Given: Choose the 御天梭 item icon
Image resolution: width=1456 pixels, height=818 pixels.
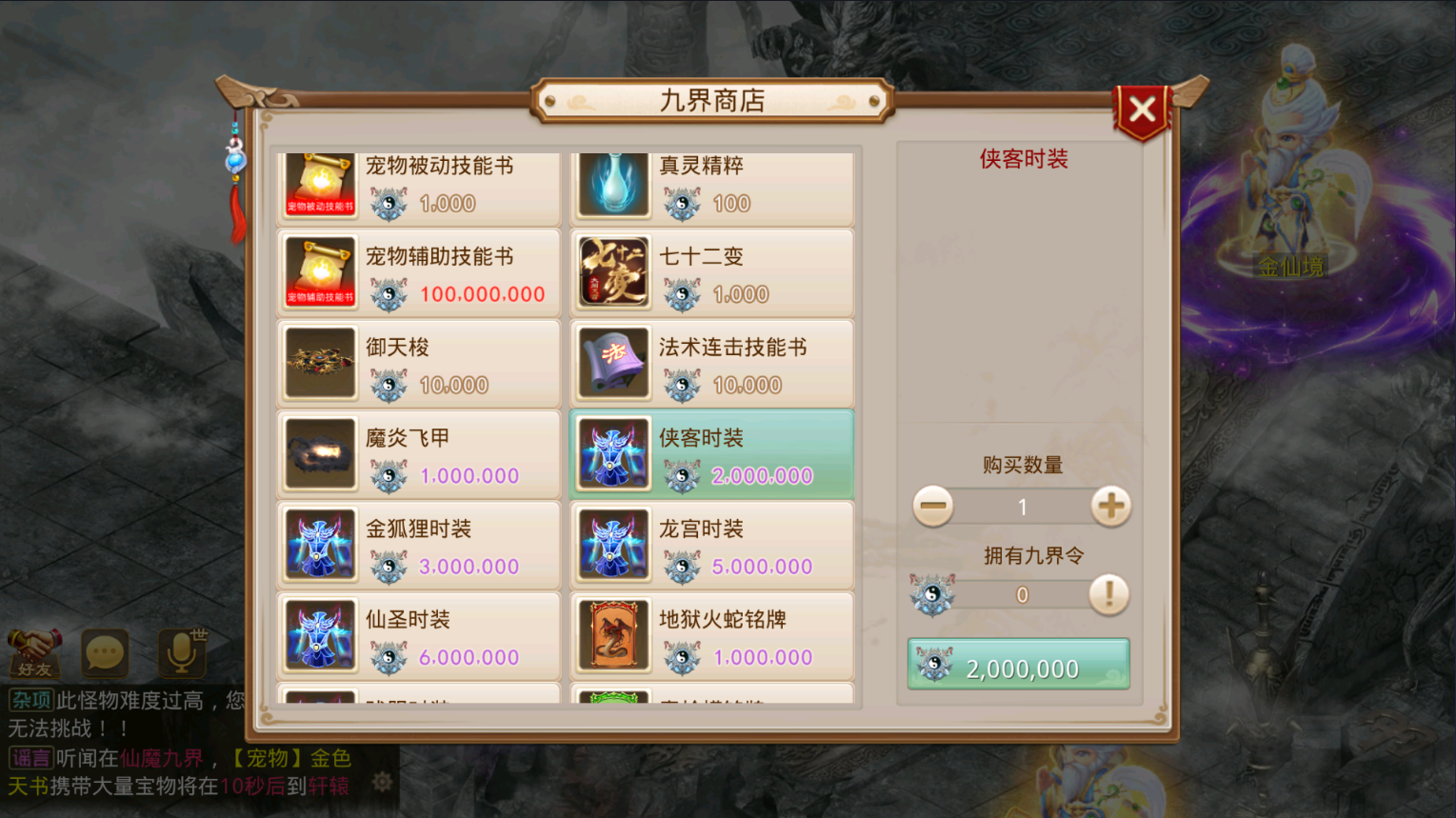Looking at the screenshot, I should point(320,363).
